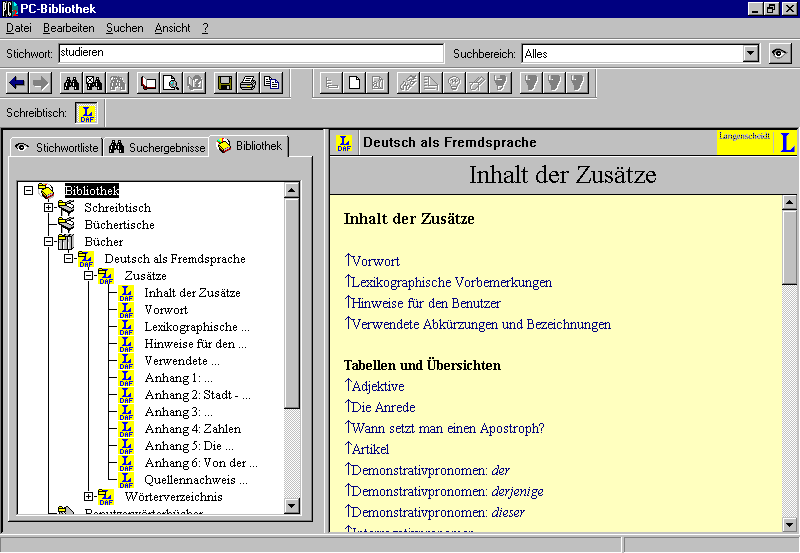800x553 pixels.
Task: Click the blue back arrow in toolbar
Action: pos(17,83)
